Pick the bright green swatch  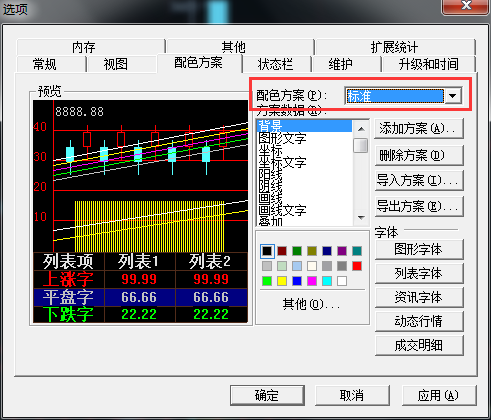point(267,281)
